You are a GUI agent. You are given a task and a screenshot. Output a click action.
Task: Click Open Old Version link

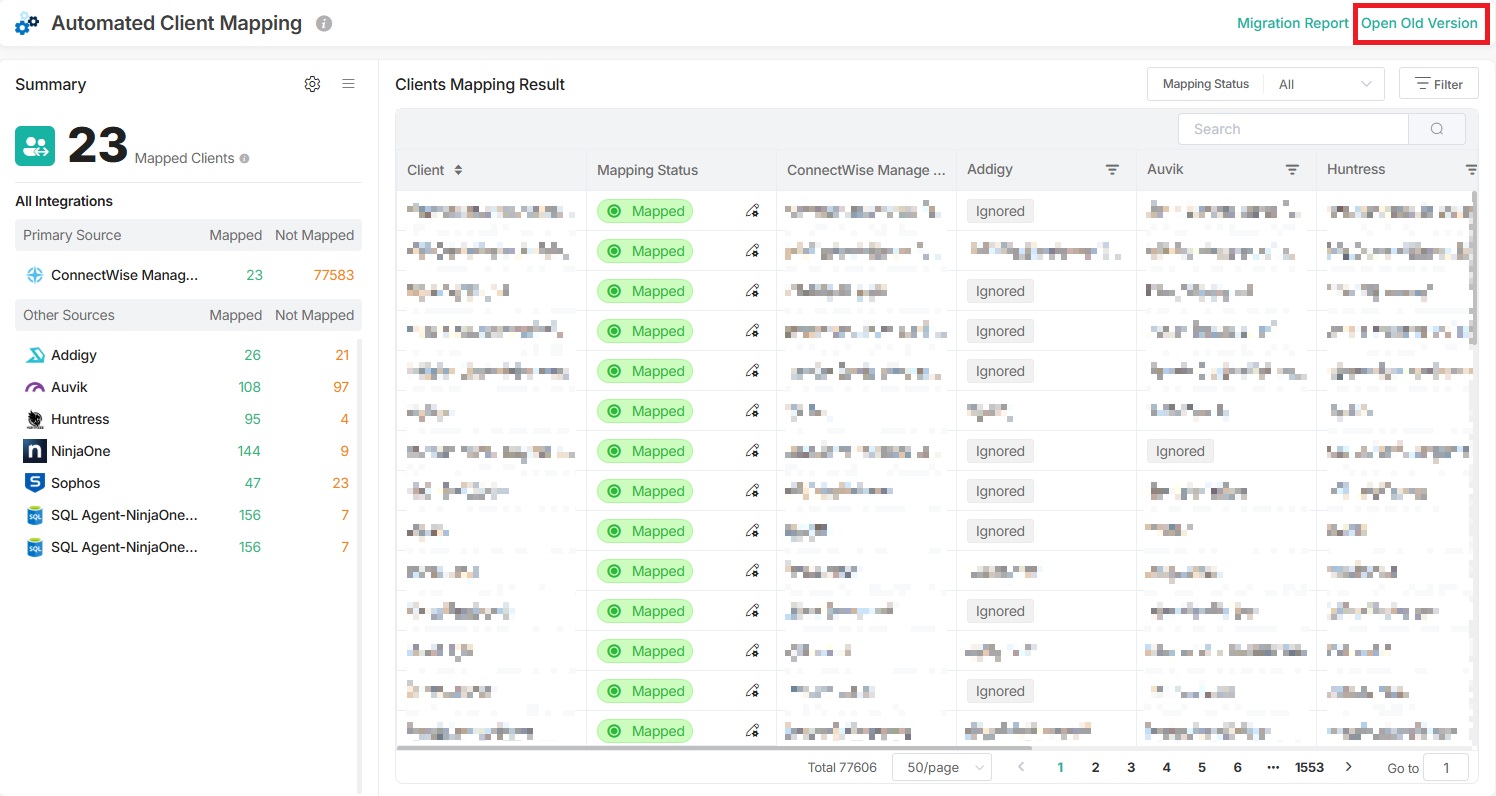click(1419, 23)
